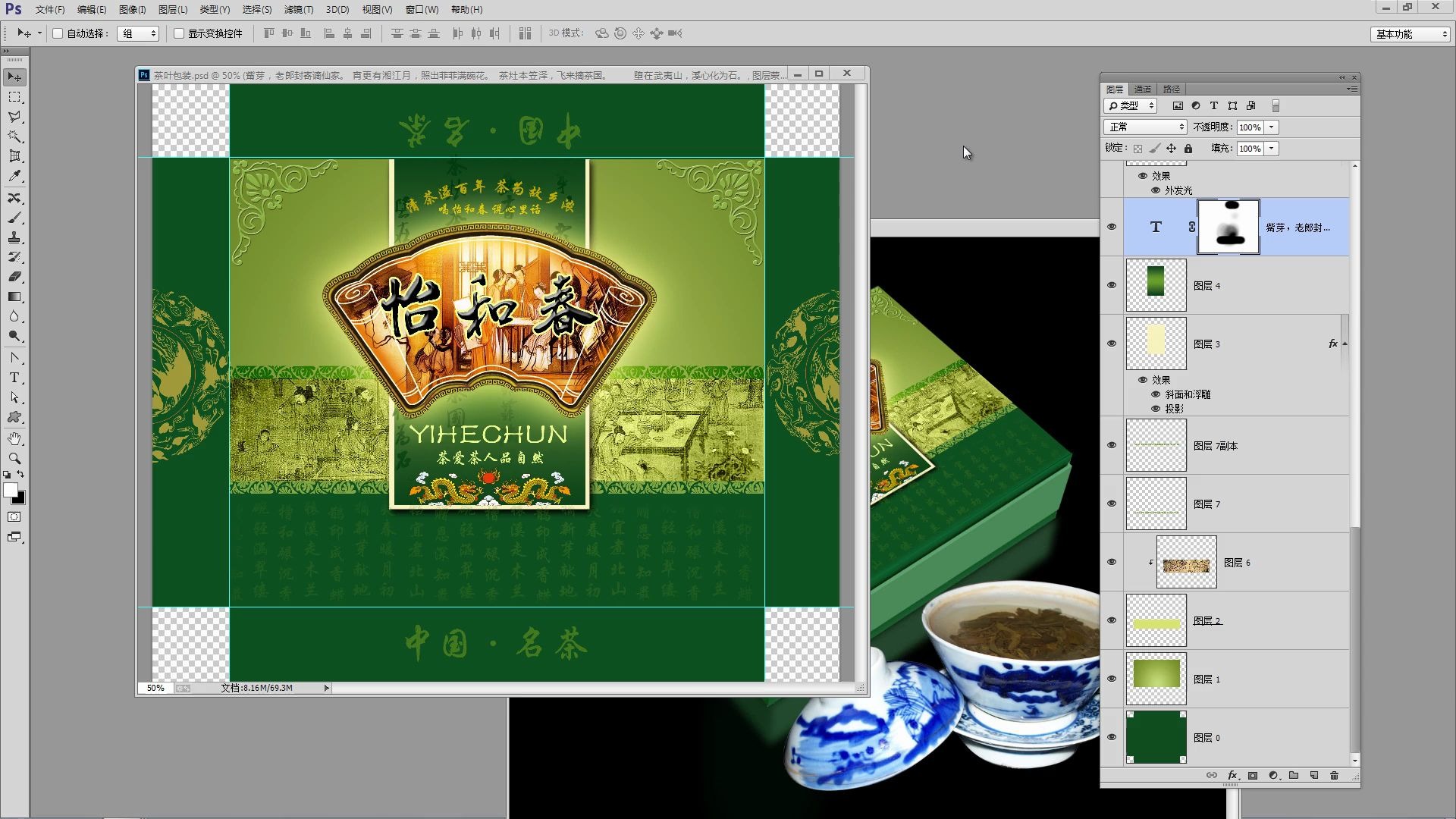Screen dimensions: 1456x819
Task: Select the Crop tool
Action: click(x=14, y=156)
